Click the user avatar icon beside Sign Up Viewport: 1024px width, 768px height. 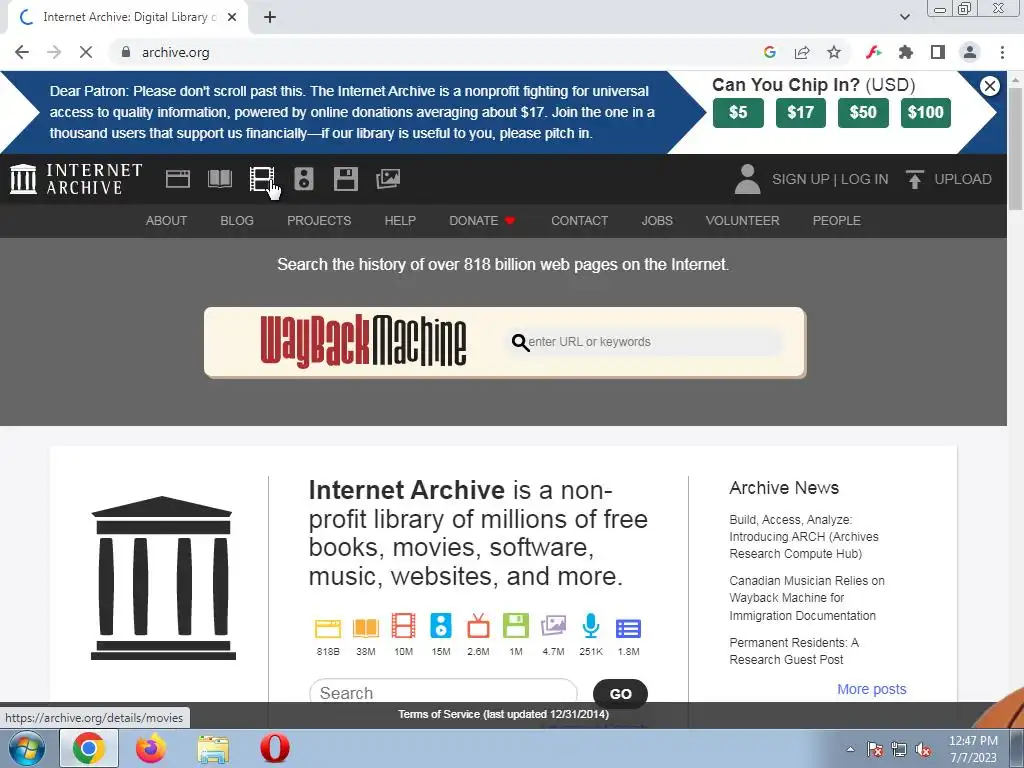tap(747, 179)
